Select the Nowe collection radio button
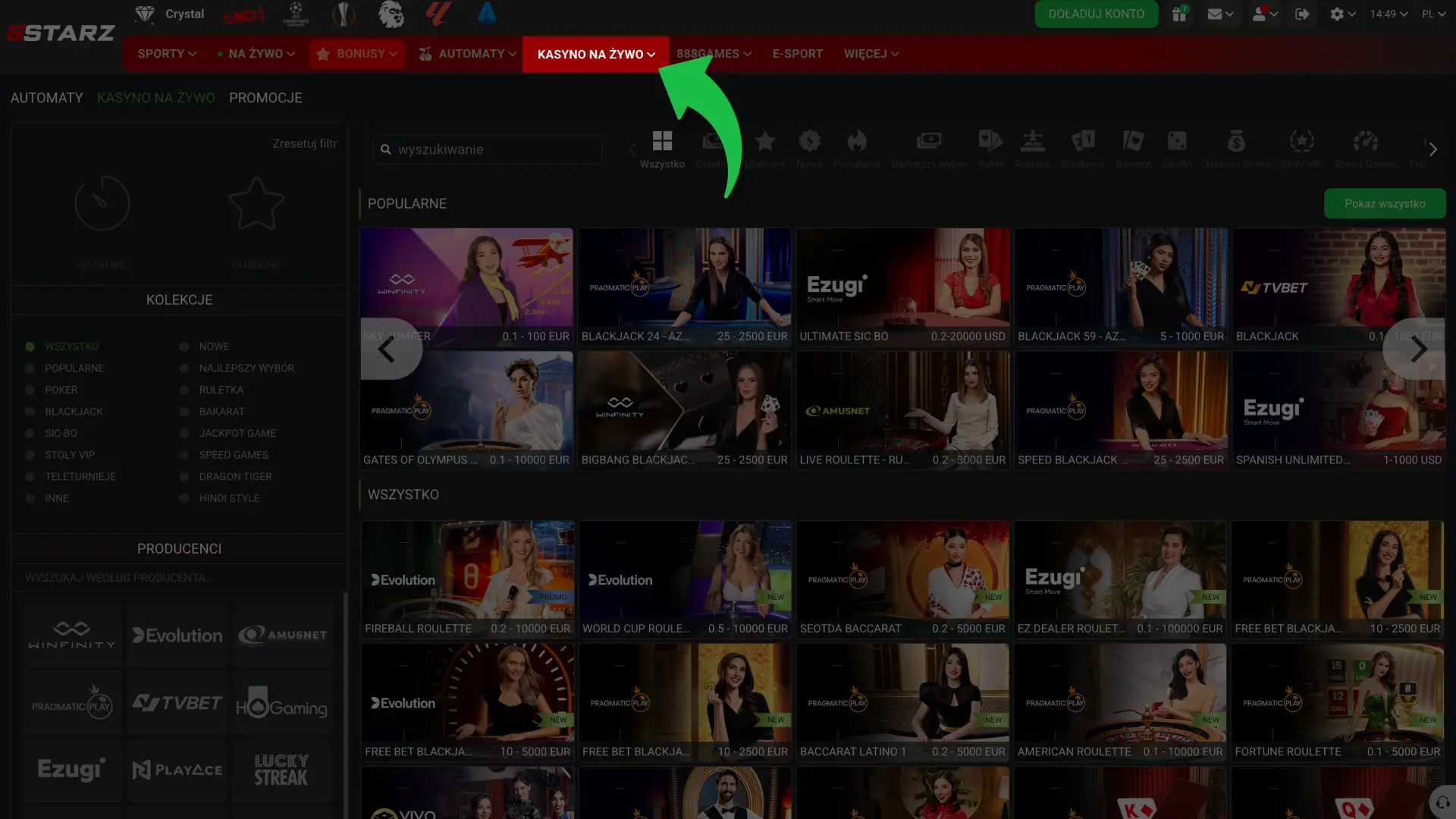Viewport: 1456px width, 819px height. pos(184,347)
